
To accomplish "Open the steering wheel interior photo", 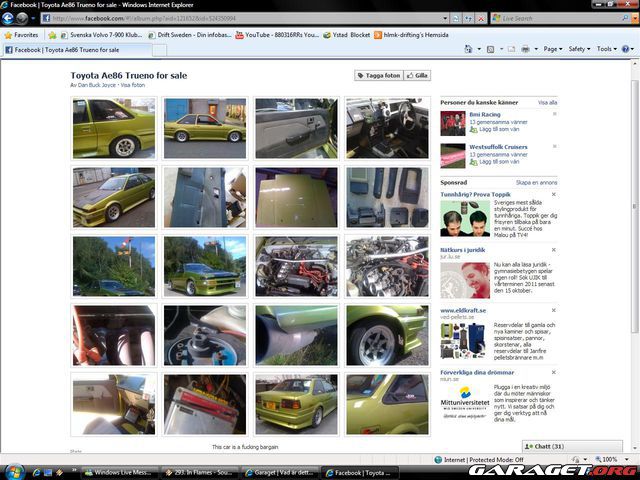I will pyautogui.click(x=387, y=128).
